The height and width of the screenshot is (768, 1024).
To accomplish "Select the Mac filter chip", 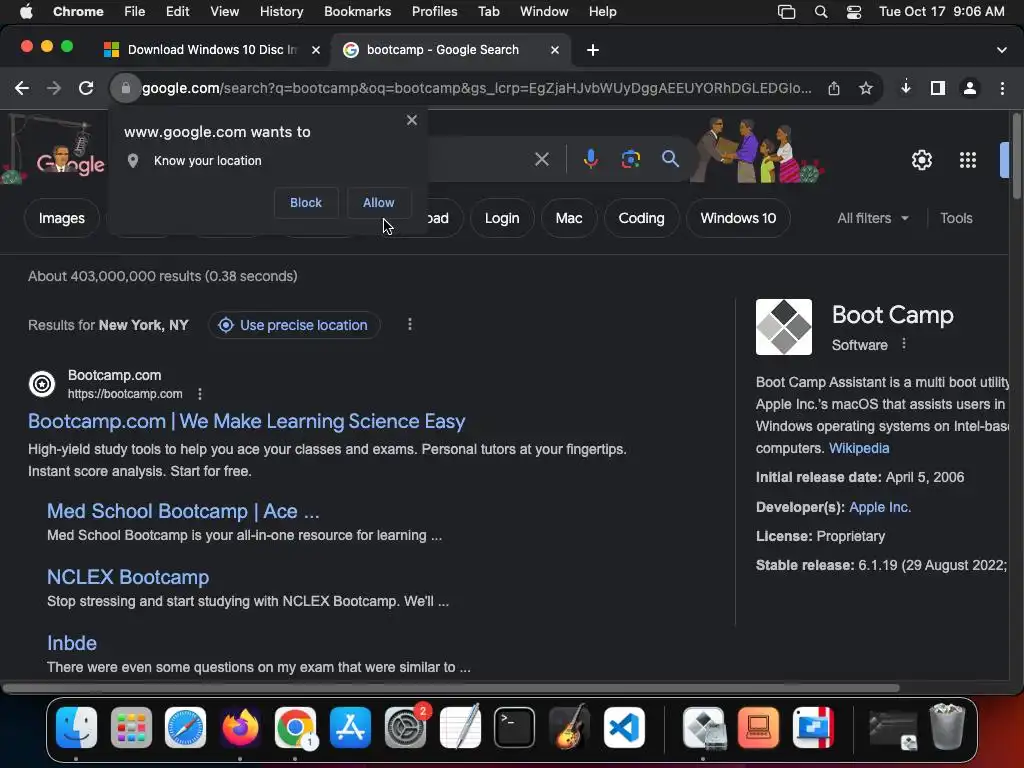I will click(569, 218).
